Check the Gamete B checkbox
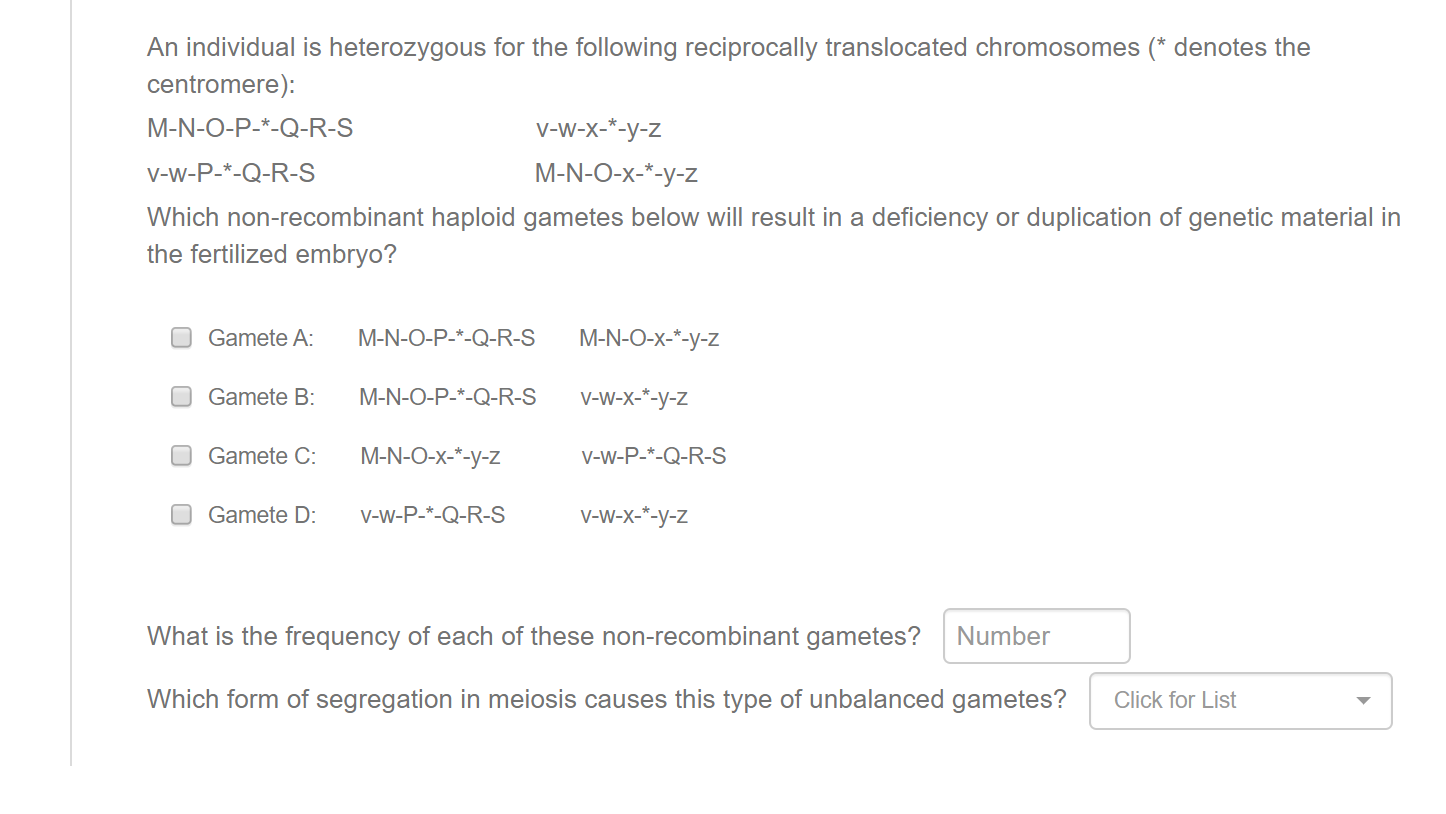Screen dimensions: 1446x814 (x=181, y=396)
